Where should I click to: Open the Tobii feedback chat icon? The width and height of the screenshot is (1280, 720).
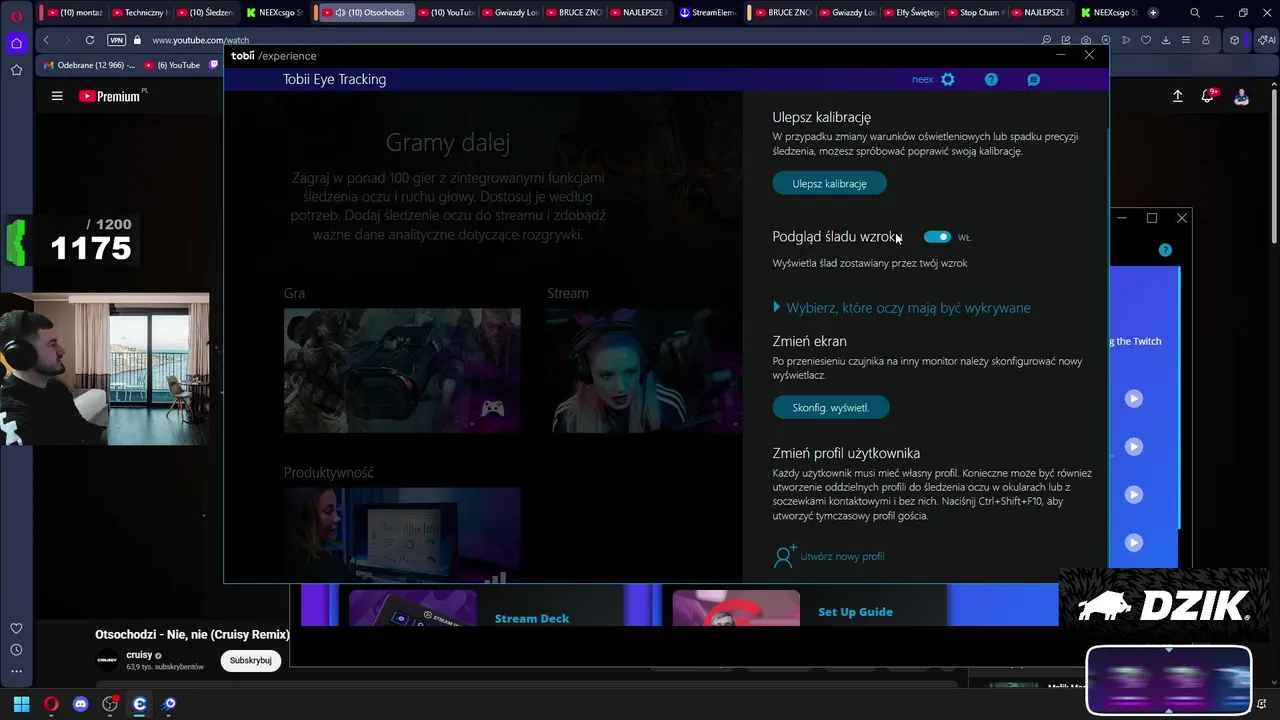pyautogui.click(x=1034, y=80)
